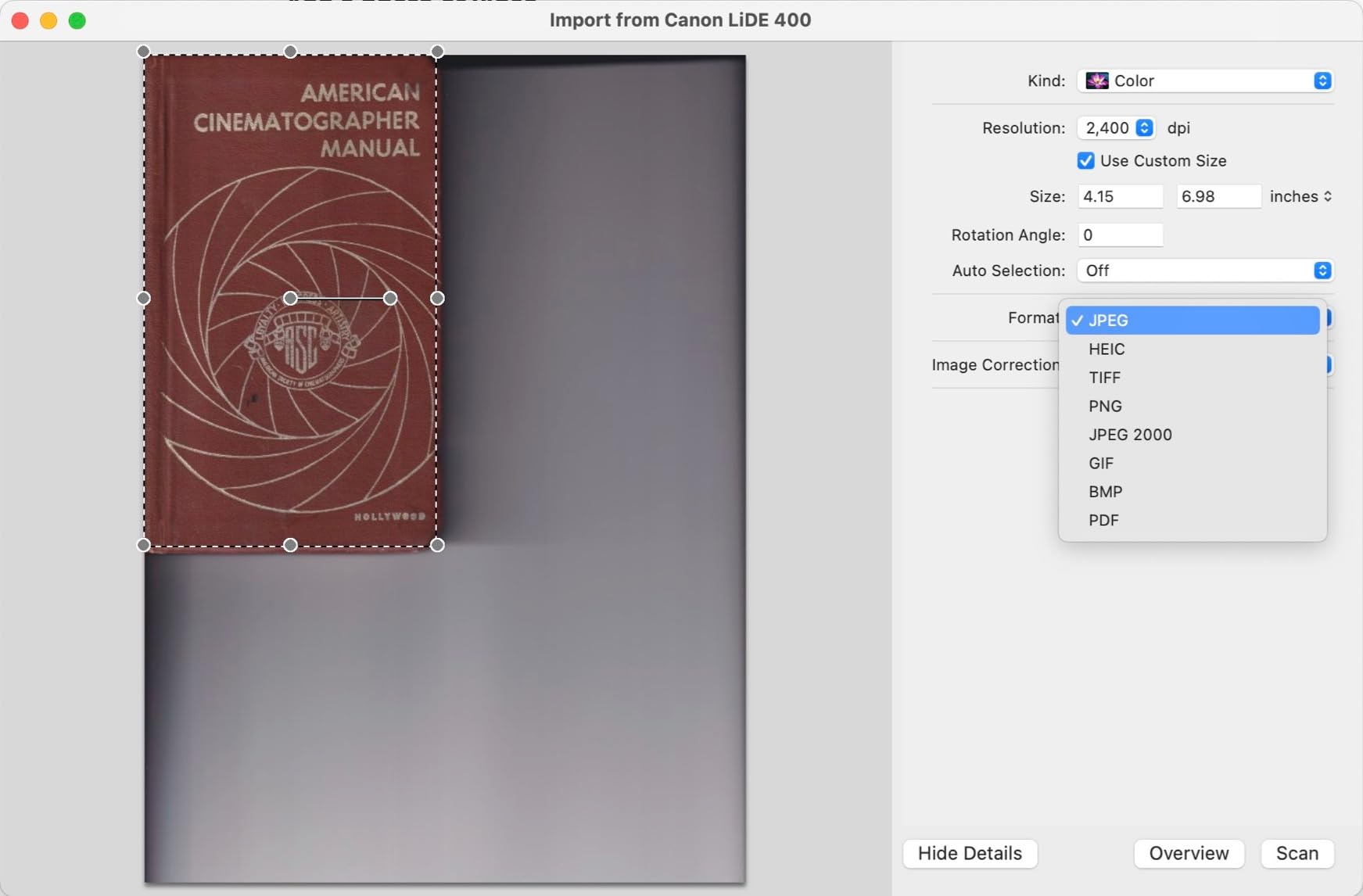1363x896 pixels.
Task: Click the top-middle selection edge handle
Action: (290, 52)
